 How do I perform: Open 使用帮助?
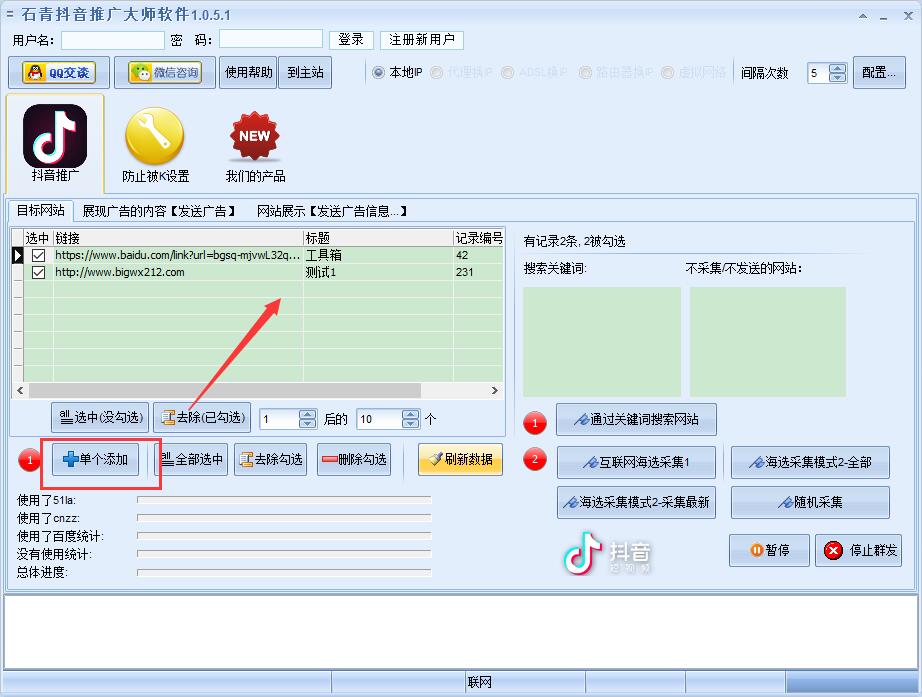pyautogui.click(x=248, y=72)
